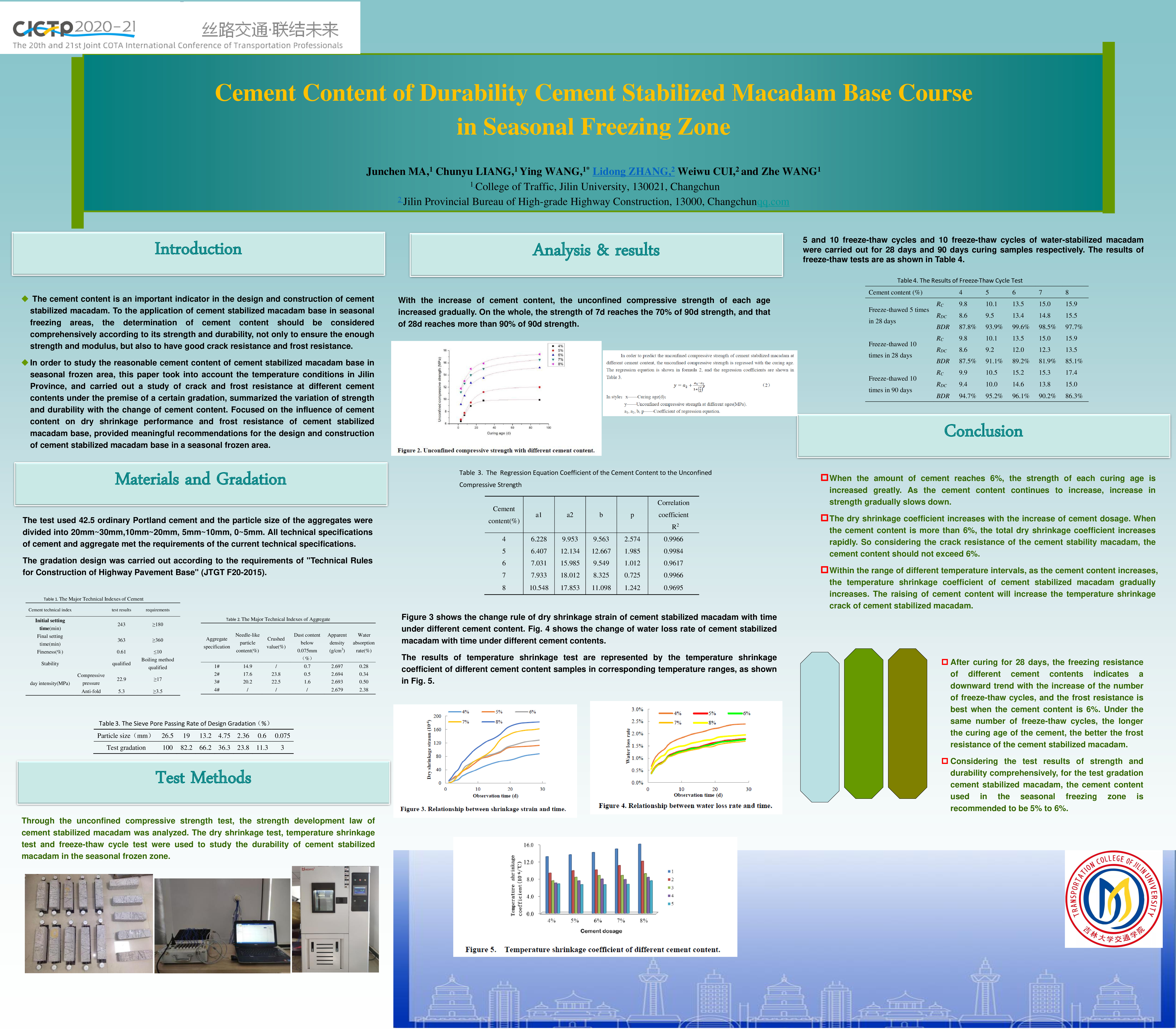Click the green diamond bullet before 'The cement content'

tap(25, 299)
